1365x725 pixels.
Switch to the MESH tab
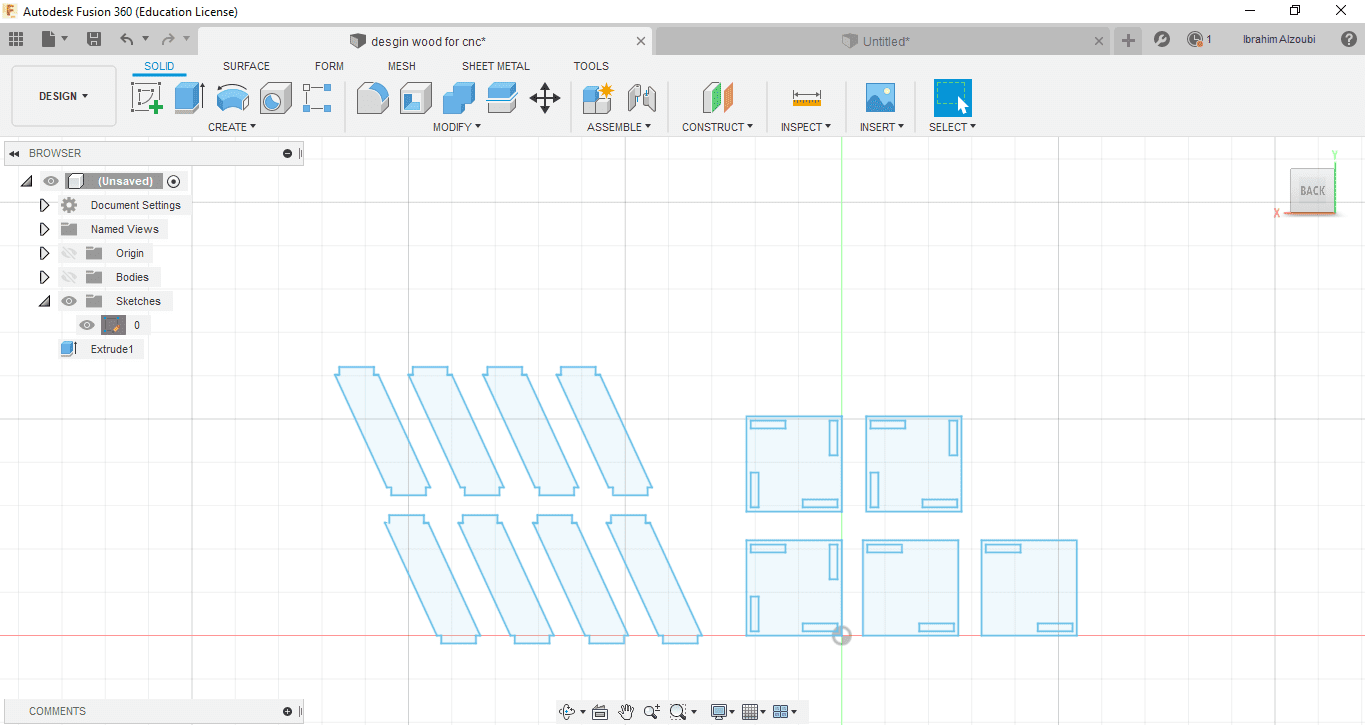coord(402,66)
